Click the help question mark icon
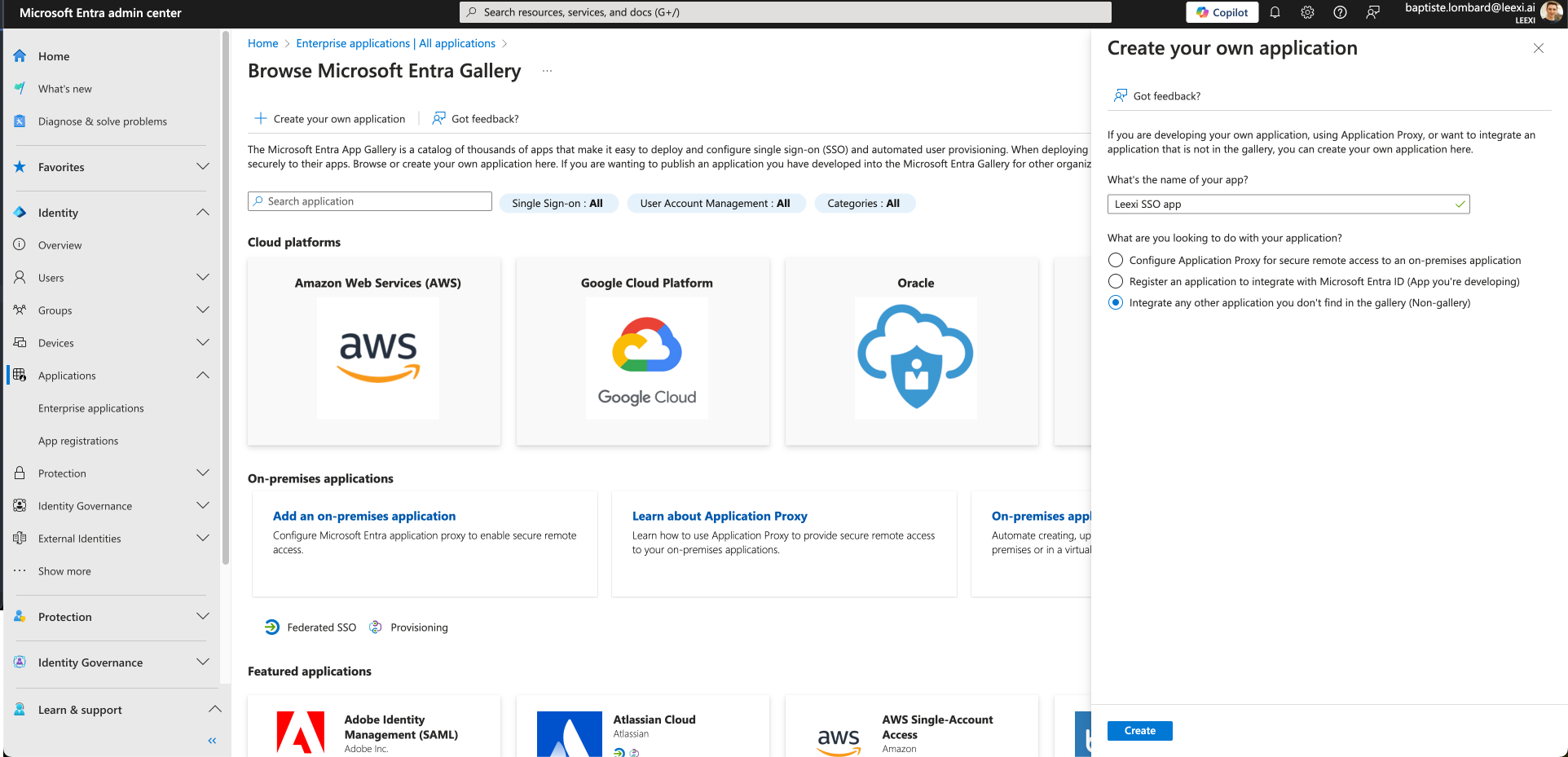Image resolution: width=1568 pixels, height=757 pixels. [x=1340, y=12]
